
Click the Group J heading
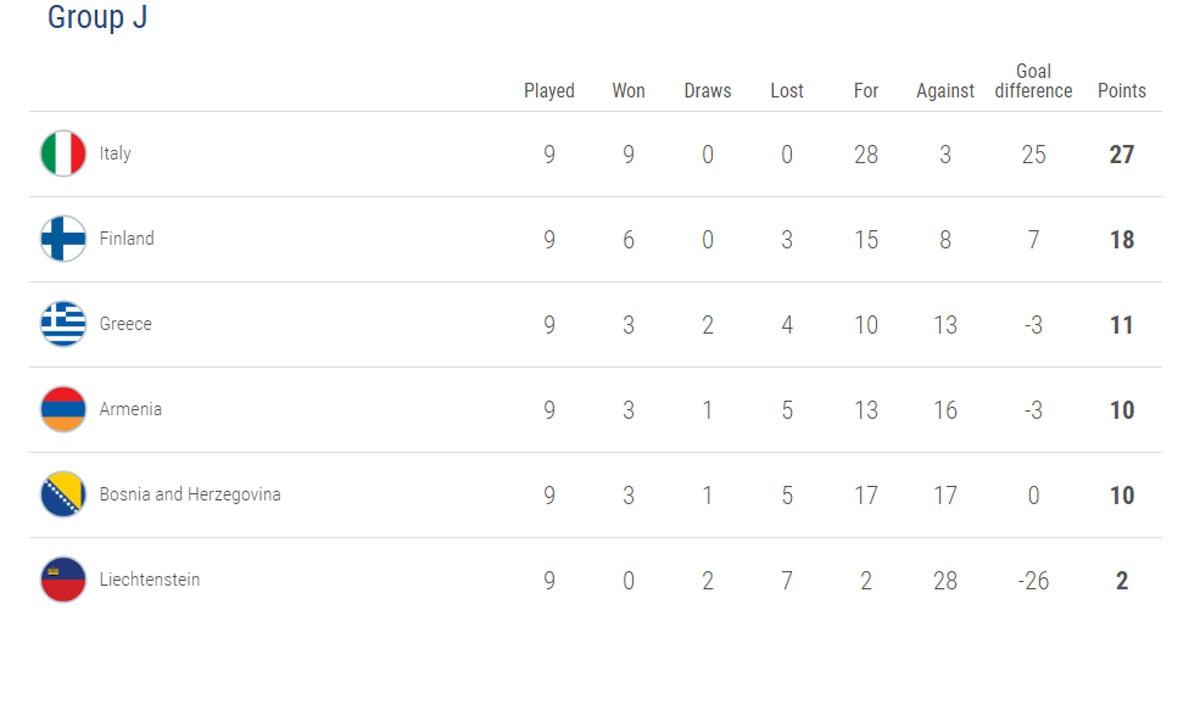click(x=98, y=17)
